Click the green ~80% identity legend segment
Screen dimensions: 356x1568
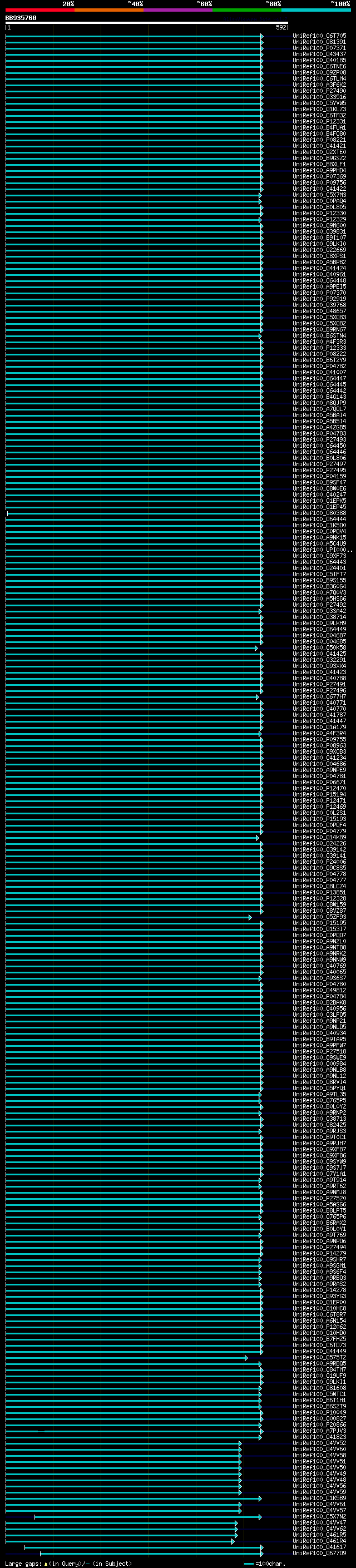[x=247, y=10]
